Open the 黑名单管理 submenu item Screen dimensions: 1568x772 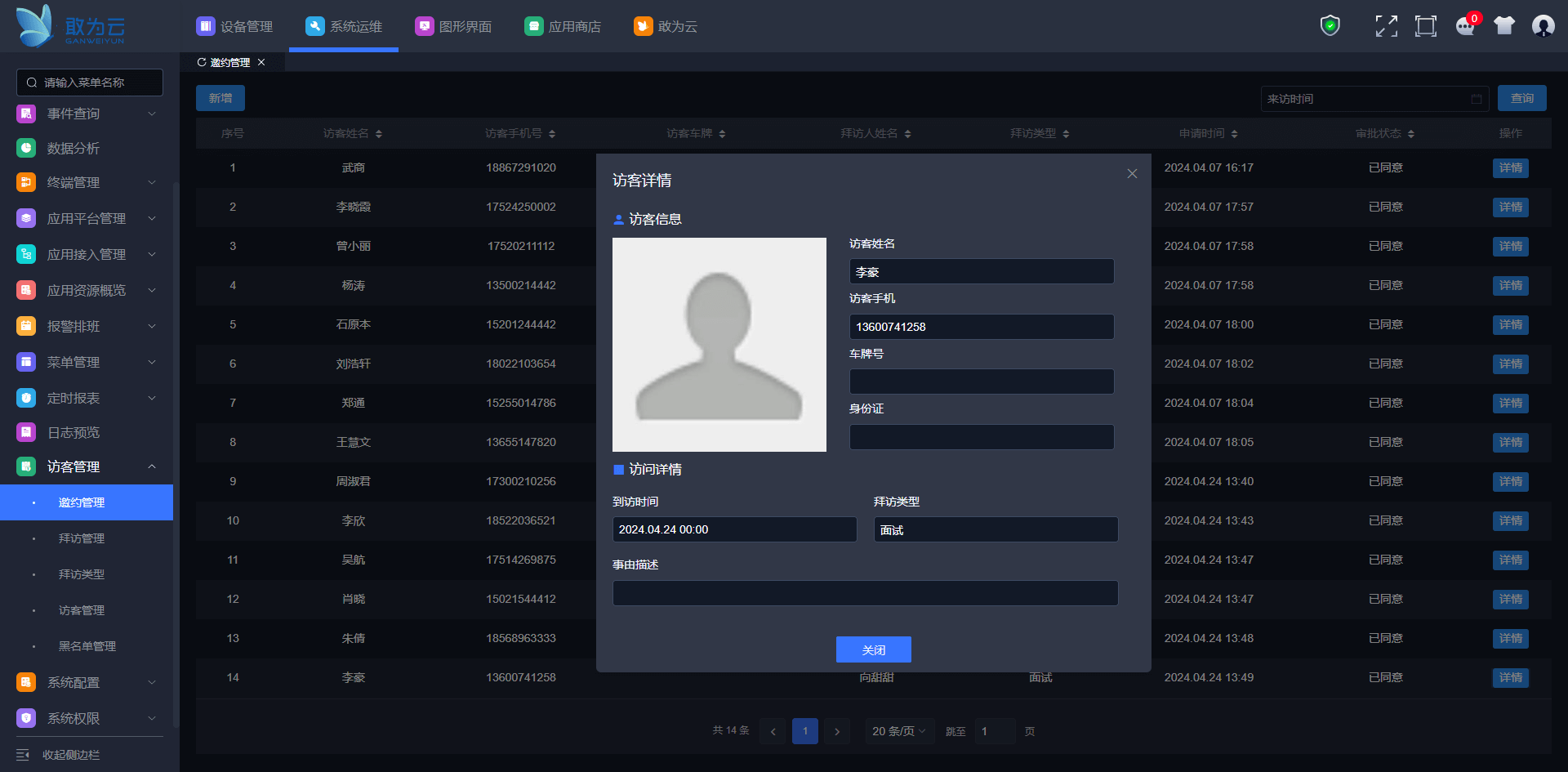pyautogui.click(x=87, y=646)
